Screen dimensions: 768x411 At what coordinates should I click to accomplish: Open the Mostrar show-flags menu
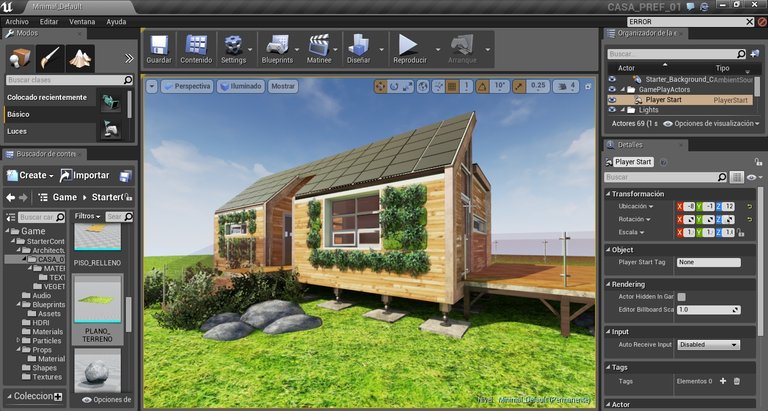coord(283,86)
